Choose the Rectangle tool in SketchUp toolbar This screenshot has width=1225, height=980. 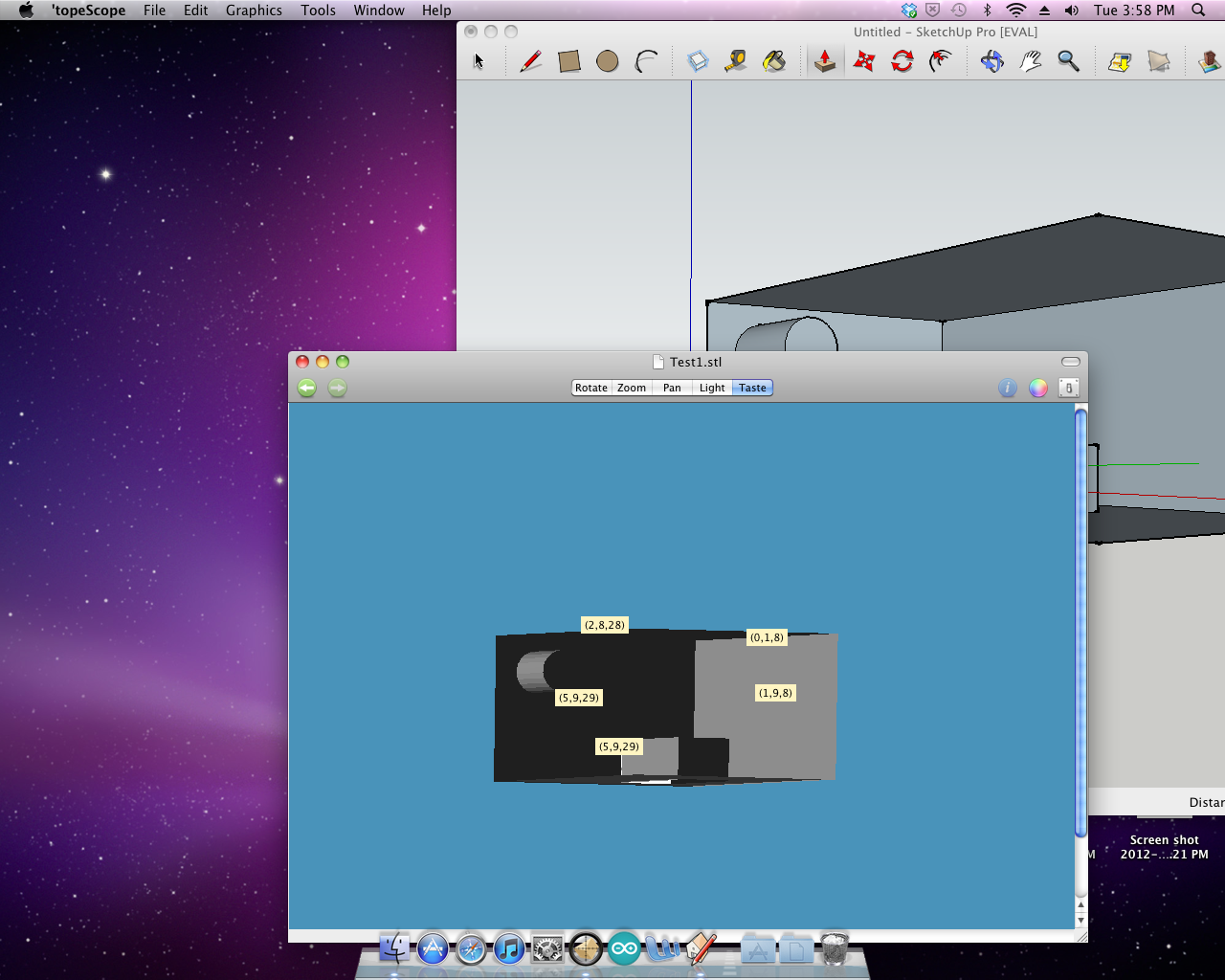coord(569,60)
